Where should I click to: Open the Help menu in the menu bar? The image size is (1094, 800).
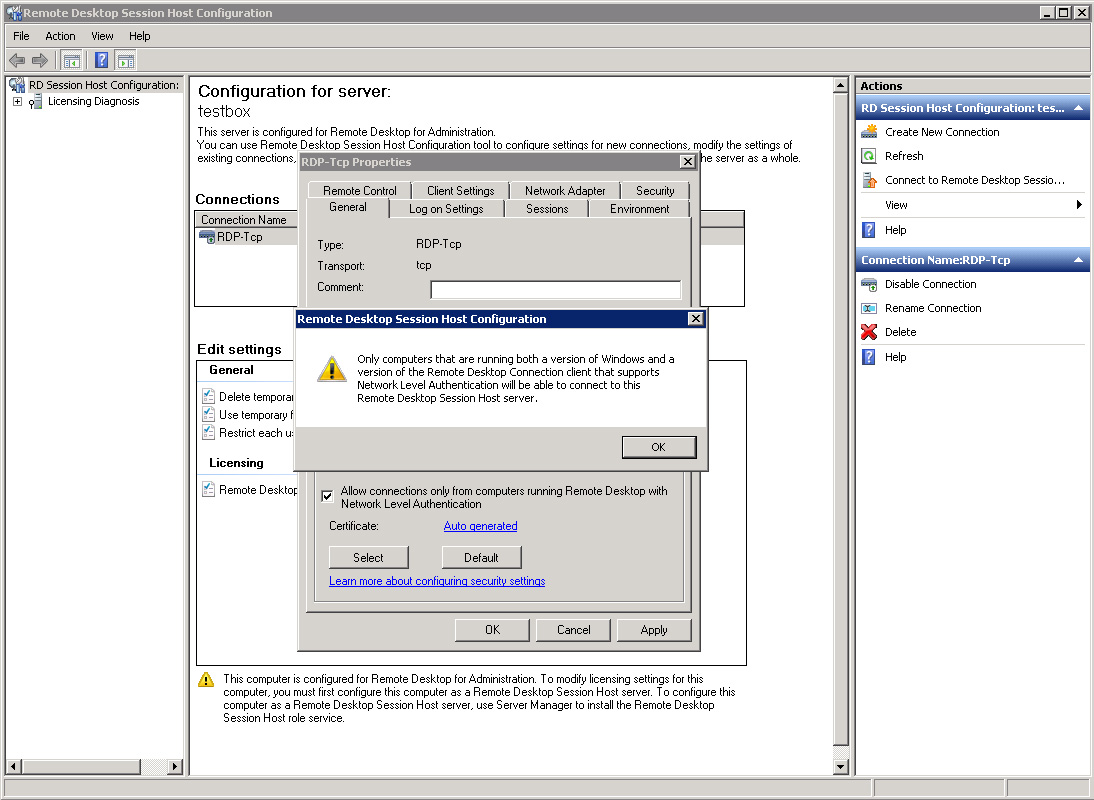pos(140,36)
